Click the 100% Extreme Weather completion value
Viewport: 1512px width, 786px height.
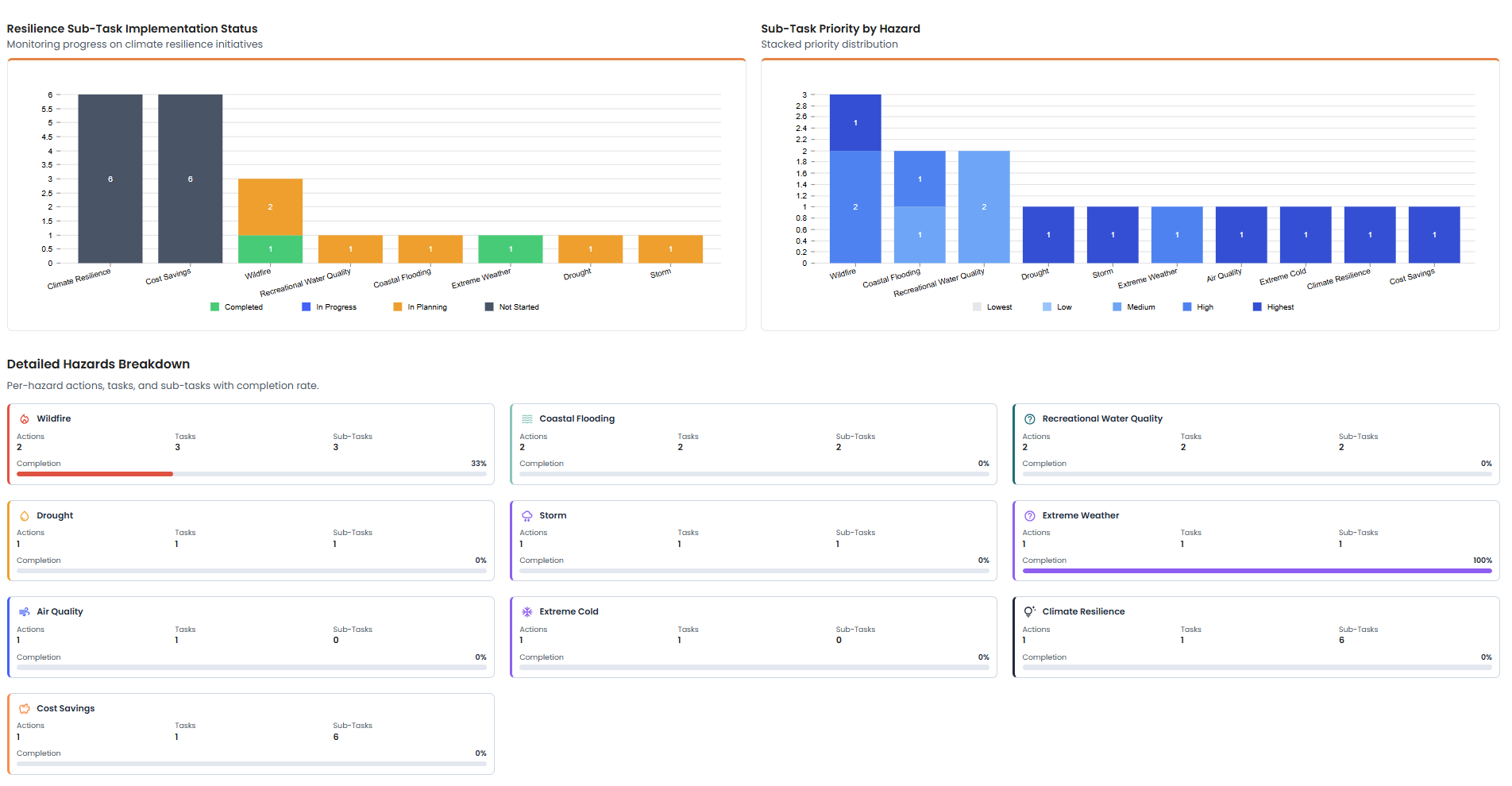pyautogui.click(x=1483, y=561)
